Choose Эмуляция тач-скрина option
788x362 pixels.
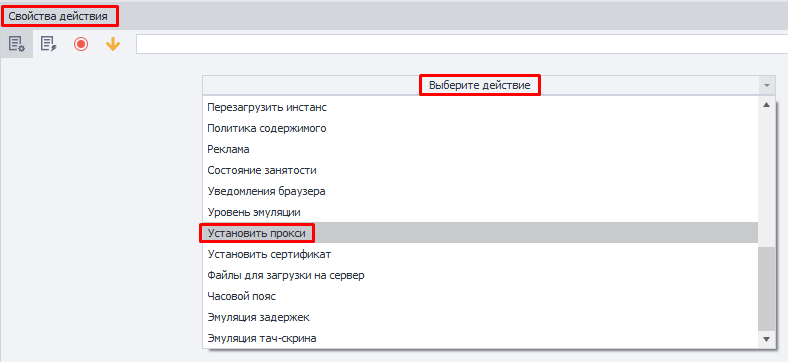point(480,338)
